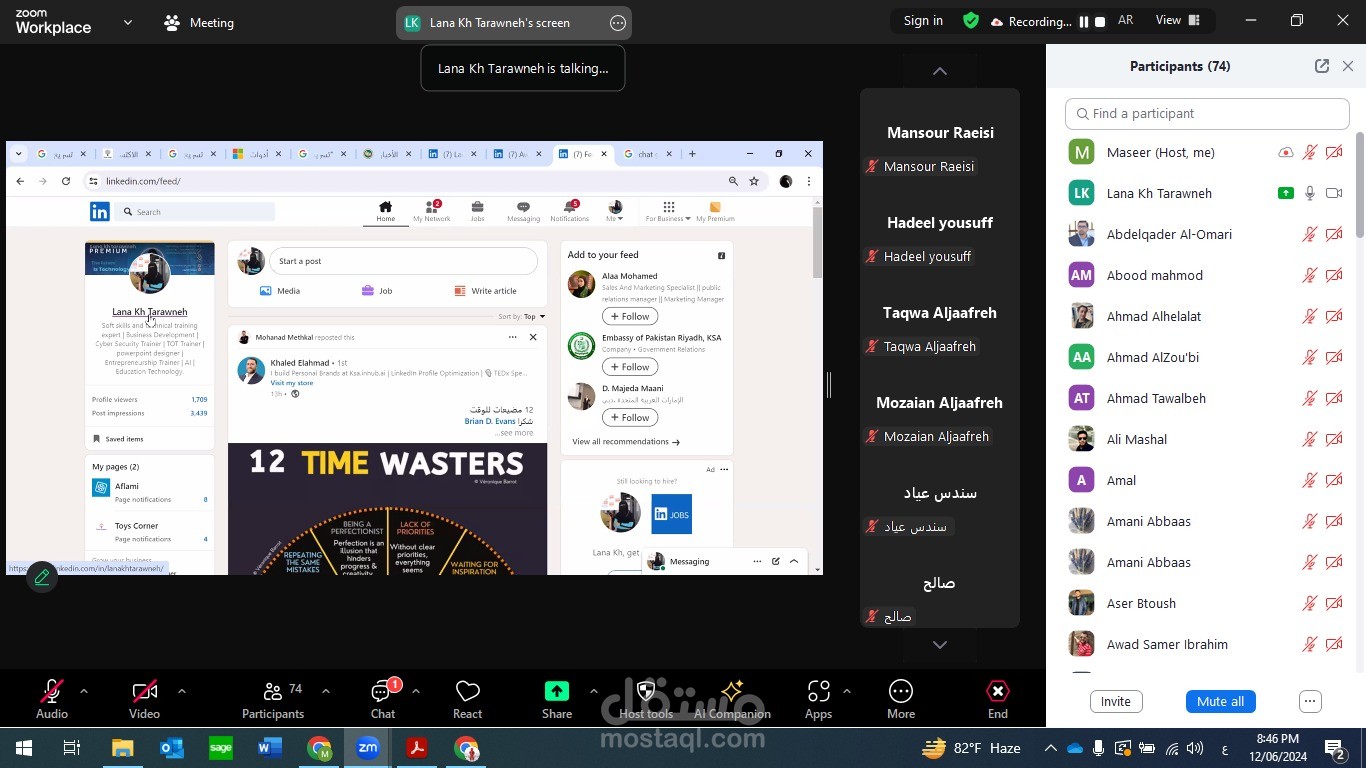Expand the Share options chevron
The image size is (1366, 768).
[593, 691]
